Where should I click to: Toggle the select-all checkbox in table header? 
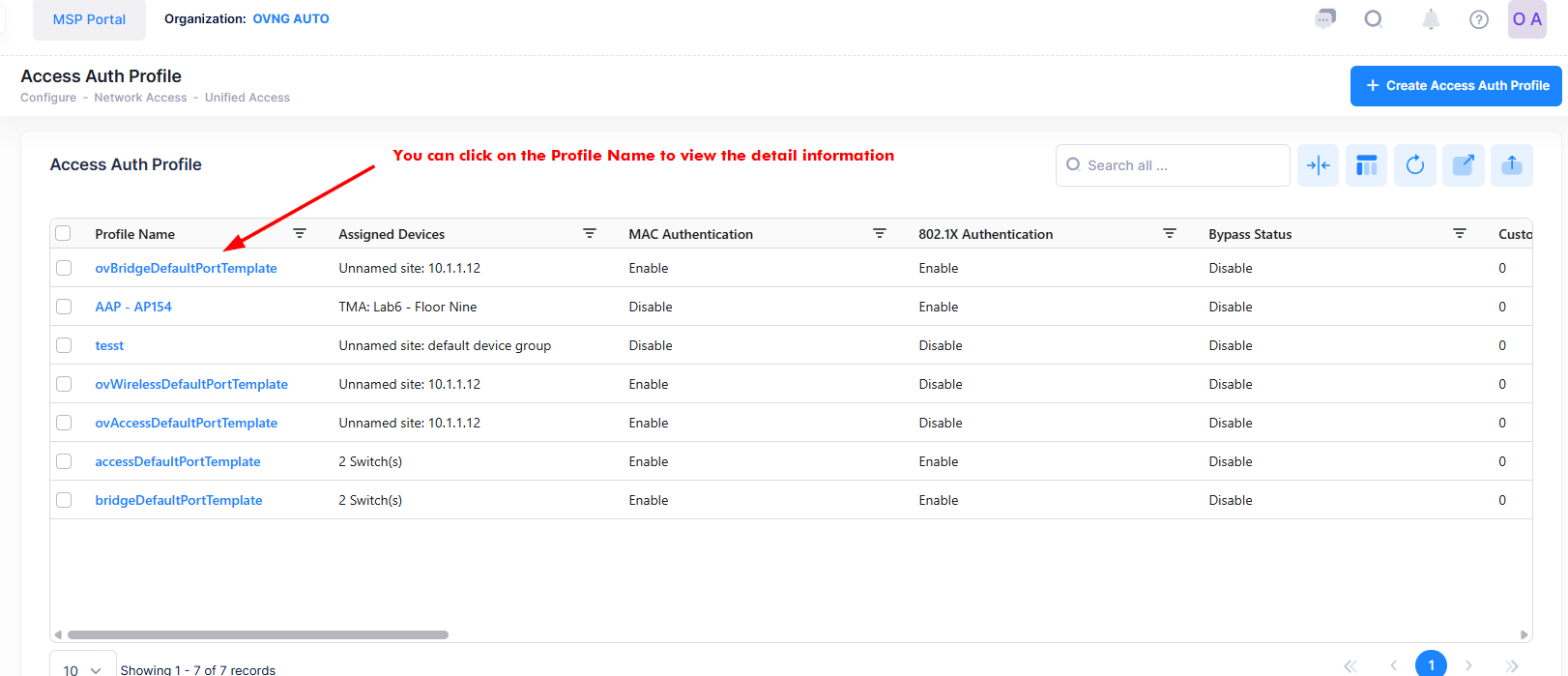tap(64, 233)
